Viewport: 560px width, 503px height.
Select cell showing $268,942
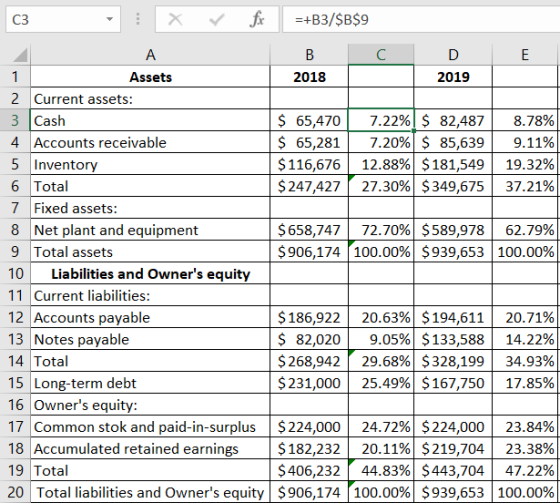pos(309,361)
